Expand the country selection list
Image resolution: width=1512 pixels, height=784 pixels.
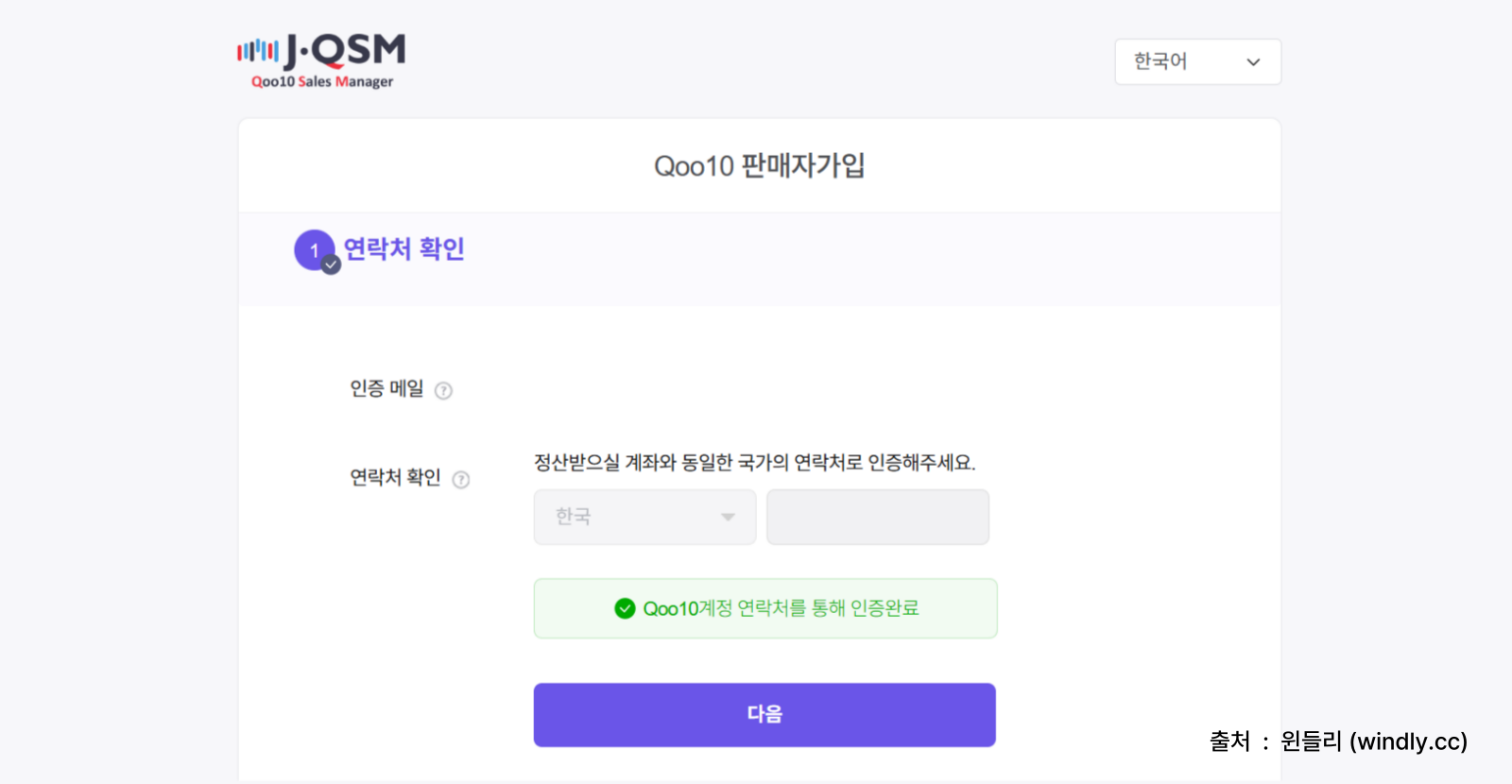point(644,517)
